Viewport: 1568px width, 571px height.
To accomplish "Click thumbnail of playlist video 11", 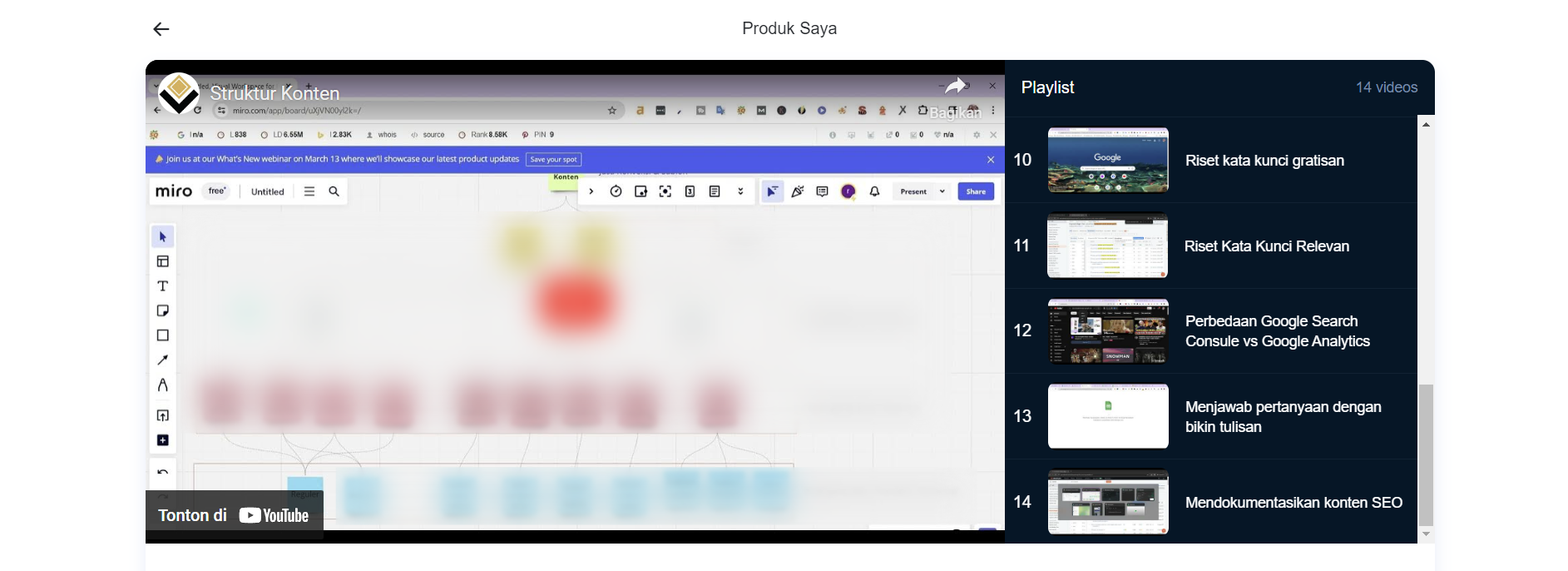I will tap(1107, 246).
